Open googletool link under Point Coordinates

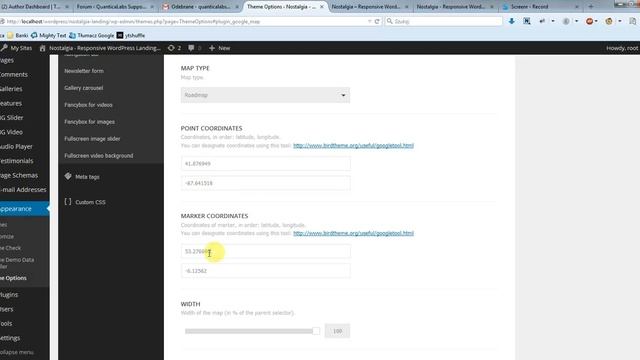click(353, 146)
